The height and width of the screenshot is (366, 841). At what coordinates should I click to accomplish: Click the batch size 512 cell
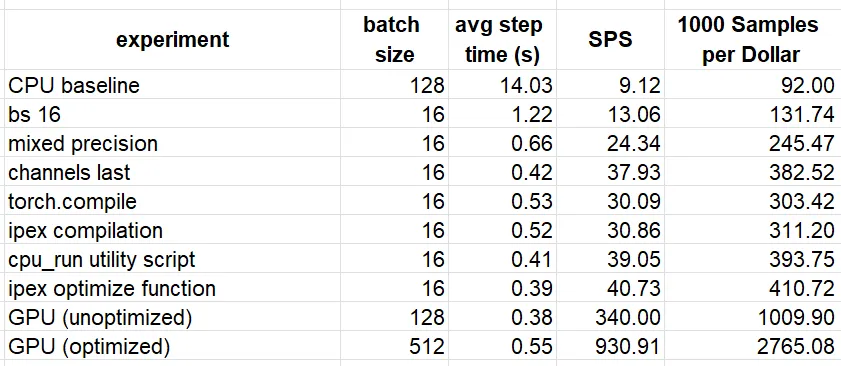[x=395, y=346]
